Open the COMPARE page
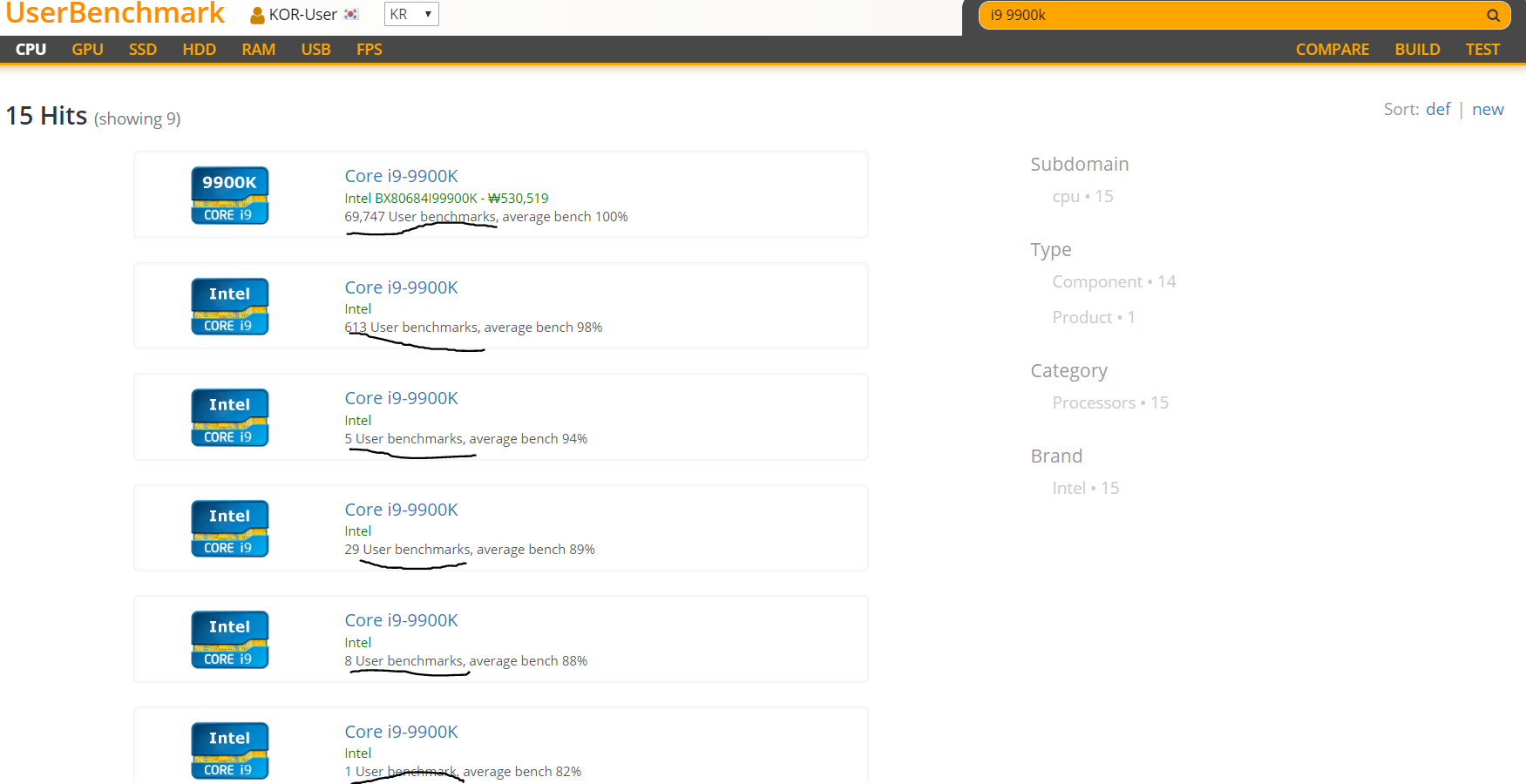Viewport: 1526px width, 784px height. tap(1333, 50)
